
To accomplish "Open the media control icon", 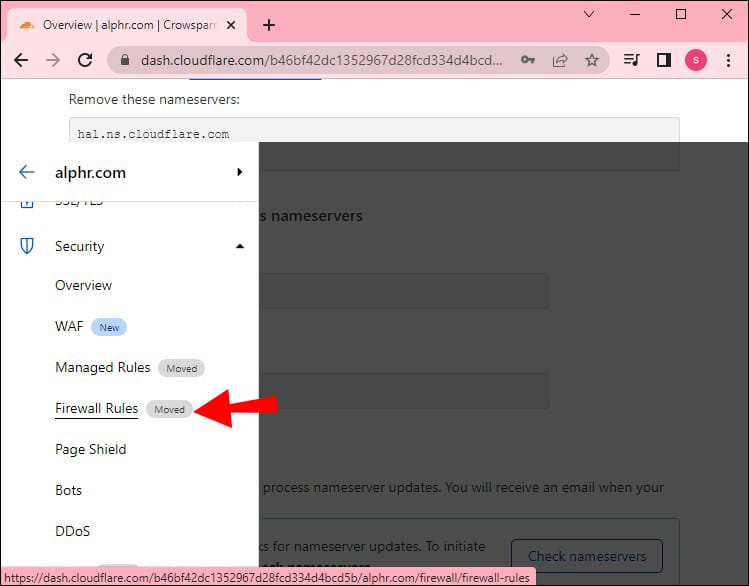I will pos(631,60).
